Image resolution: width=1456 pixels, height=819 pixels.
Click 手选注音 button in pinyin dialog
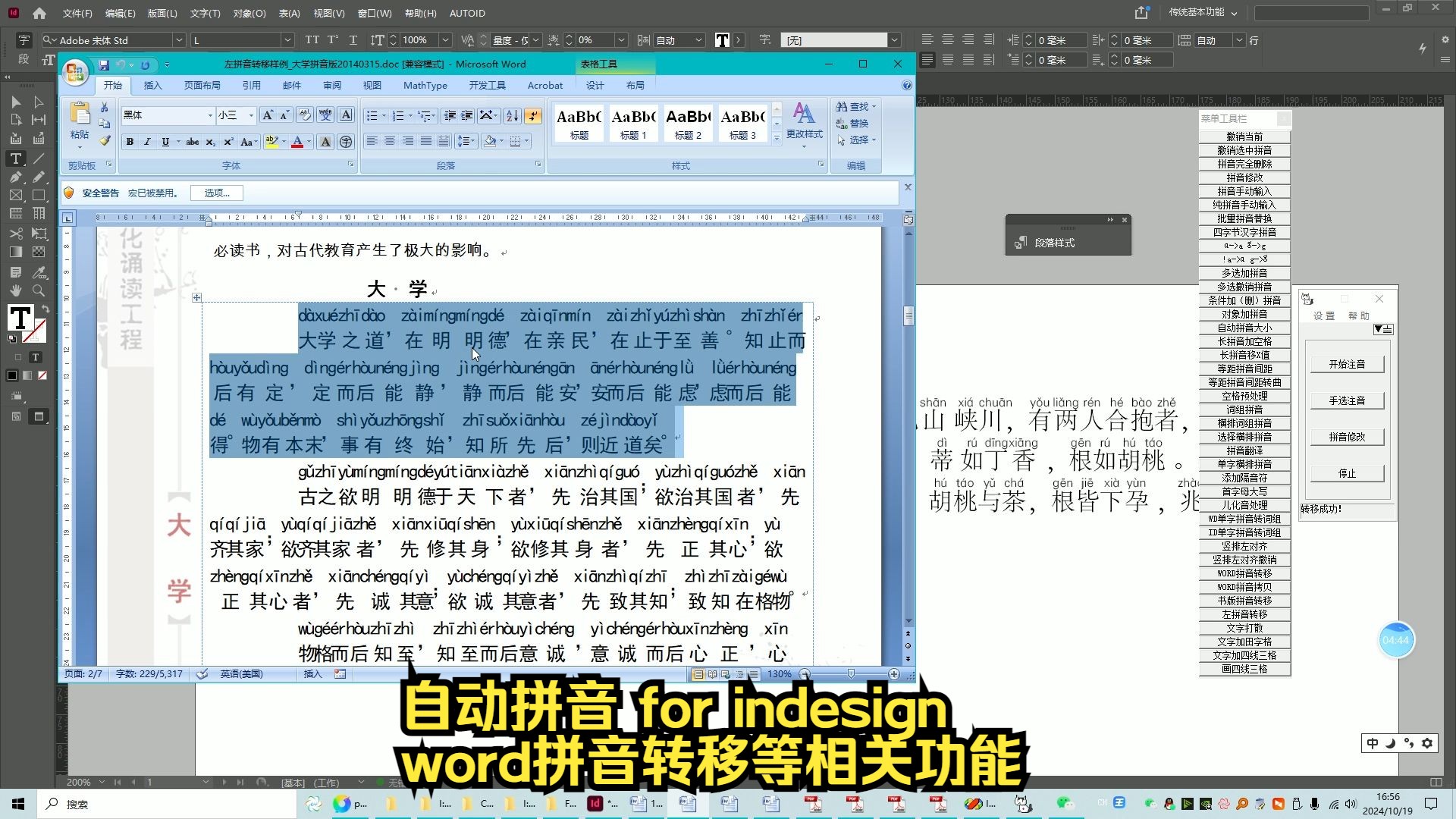click(1347, 401)
